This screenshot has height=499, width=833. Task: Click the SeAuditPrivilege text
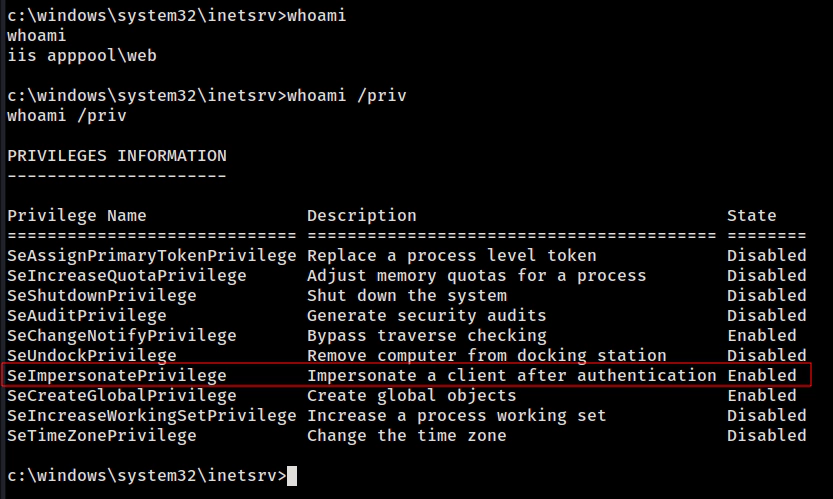tap(87, 315)
